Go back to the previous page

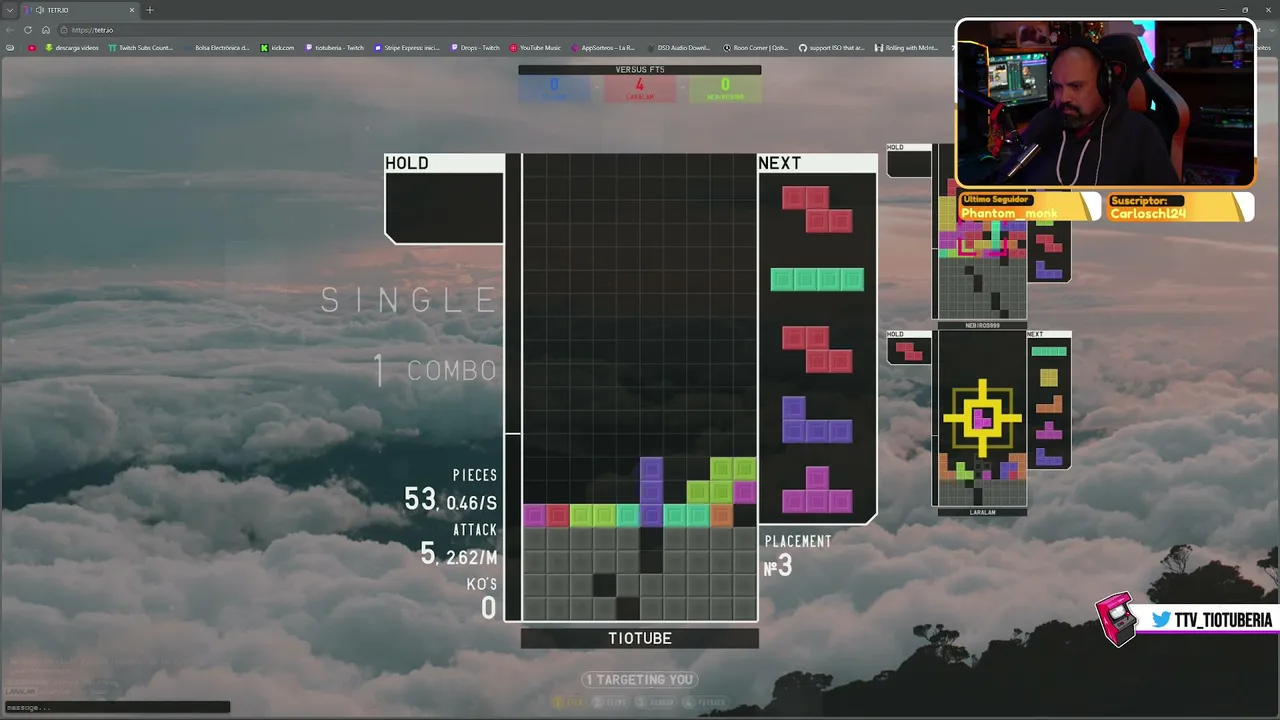coord(10,30)
